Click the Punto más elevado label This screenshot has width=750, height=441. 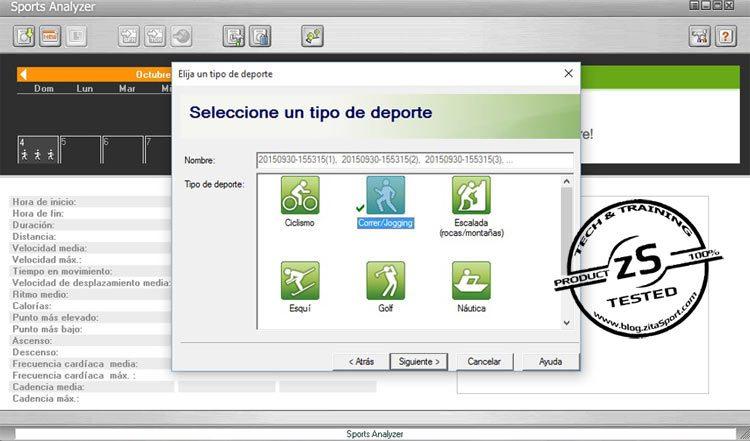pyautogui.click(x=55, y=318)
